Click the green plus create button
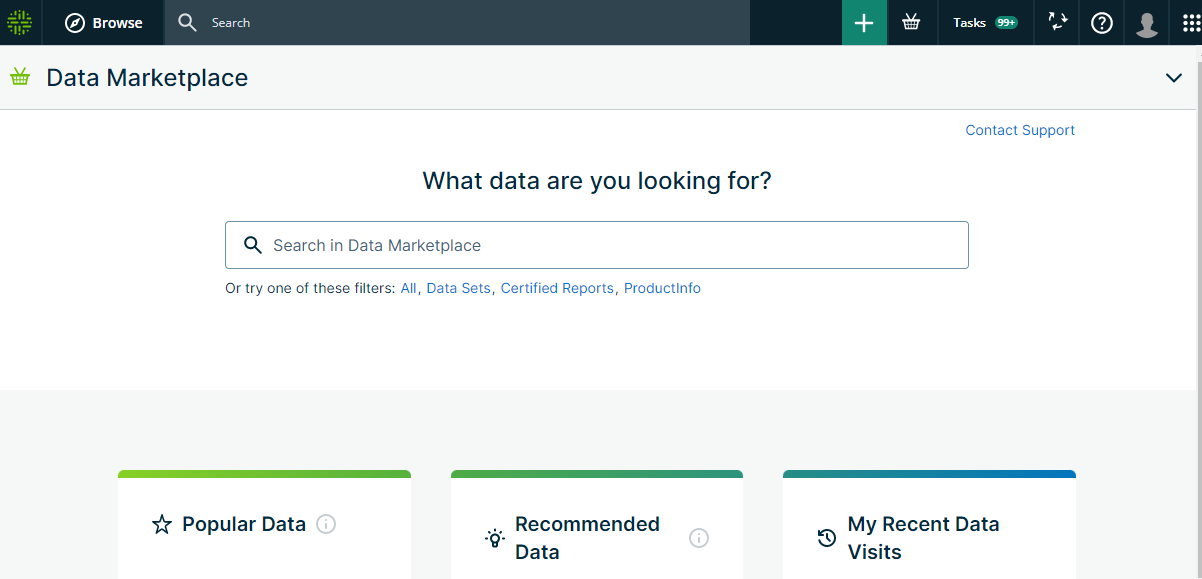 (864, 23)
